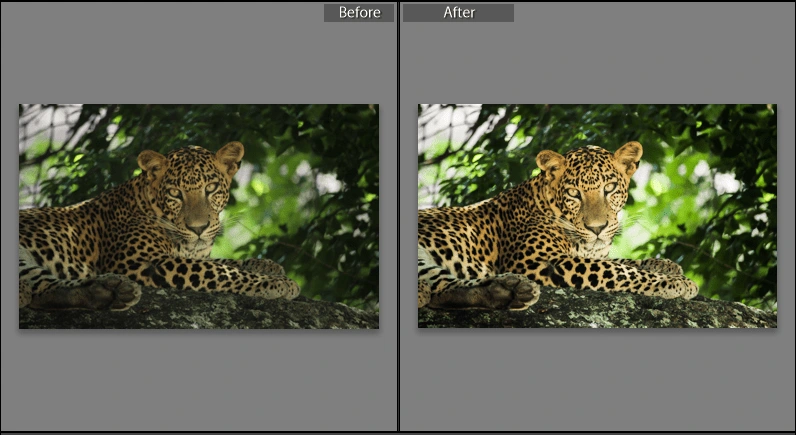Select the After leopard photo
Screen dimensions: 796x435
(x=597, y=216)
